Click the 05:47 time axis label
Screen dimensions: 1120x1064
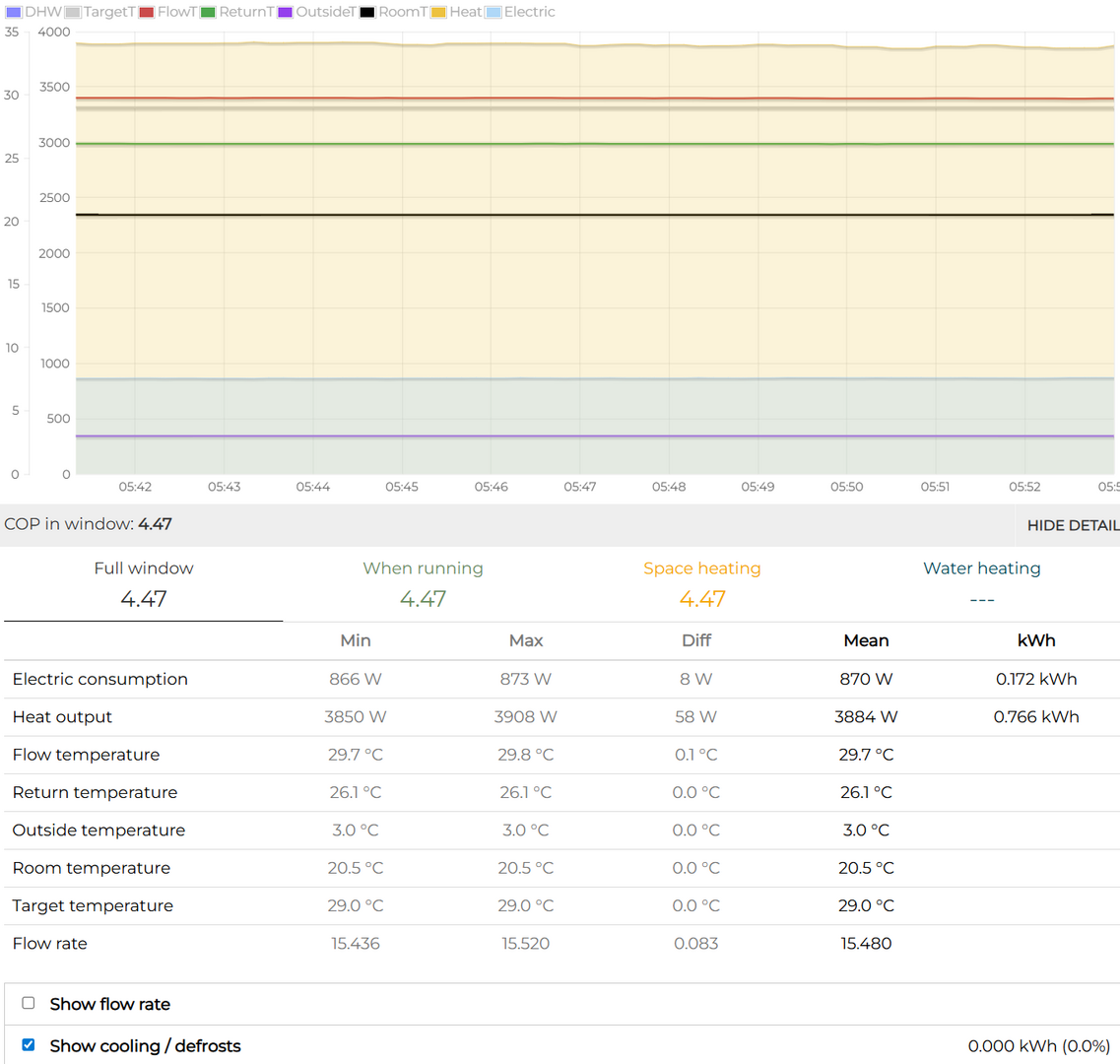(579, 487)
